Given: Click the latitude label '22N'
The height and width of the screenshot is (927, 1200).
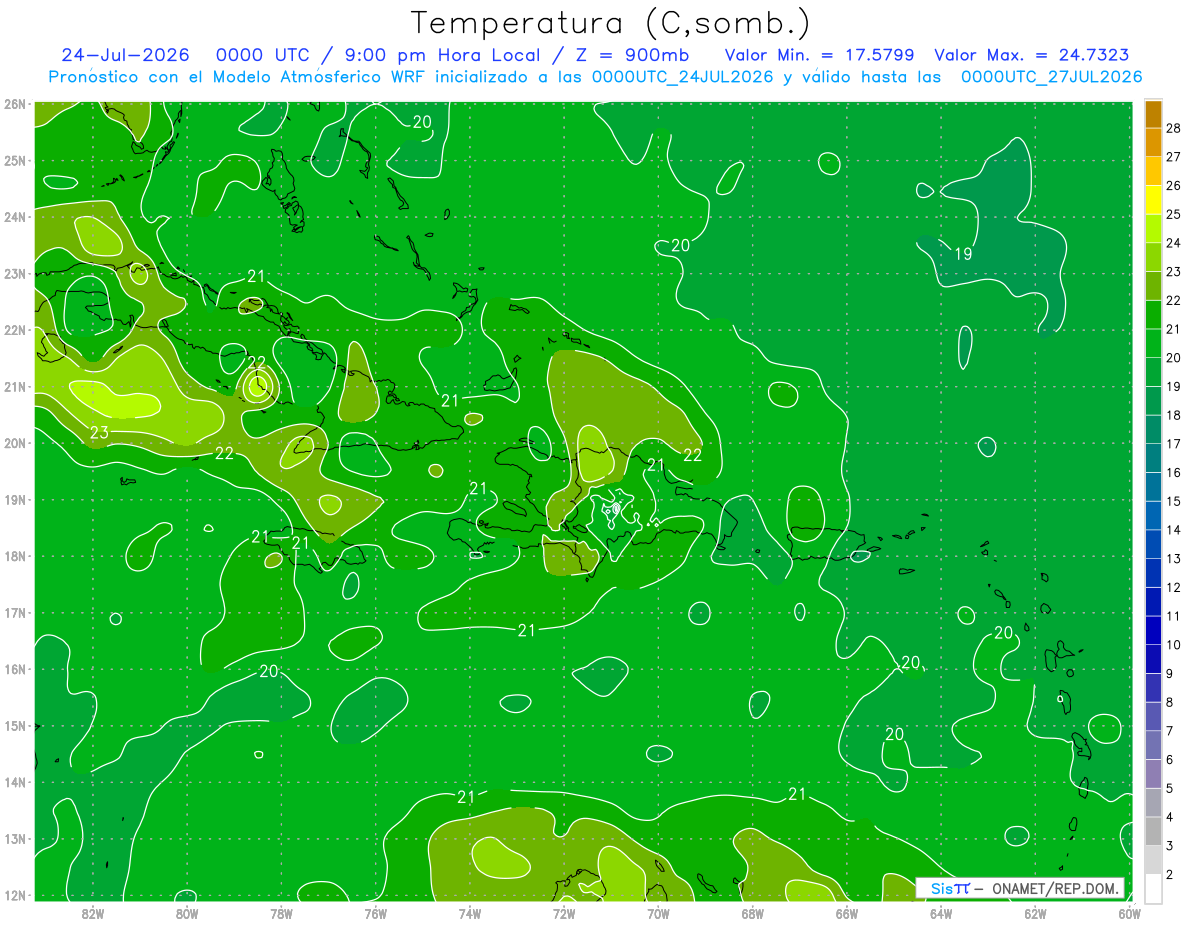Looking at the screenshot, I should point(14,330).
